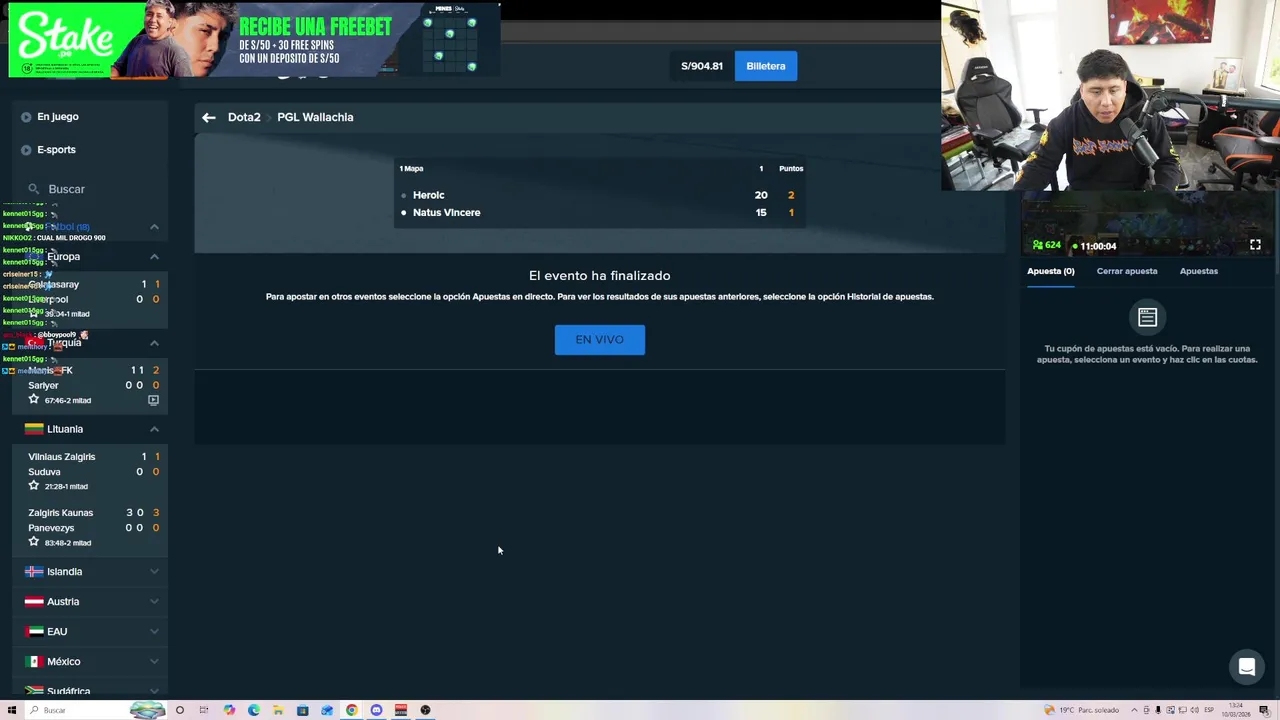Open the Windows Start menu
The width and height of the screenshot is (1280, 720).
coord(12,710)
